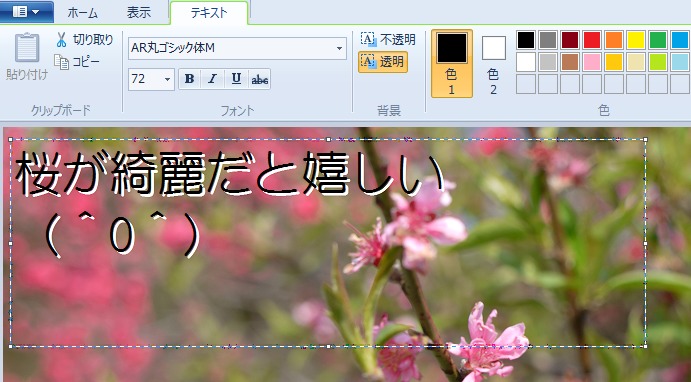Click the コピー copy button
Image resolution: width=691 pixels, height=382 pixels.
(x=77, y=62)
